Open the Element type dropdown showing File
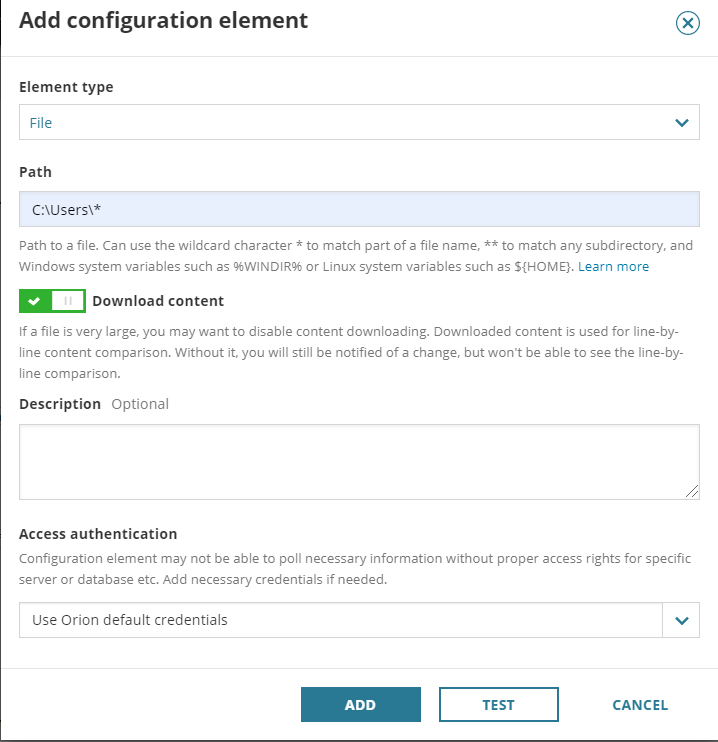 click(x=340, y=123)
